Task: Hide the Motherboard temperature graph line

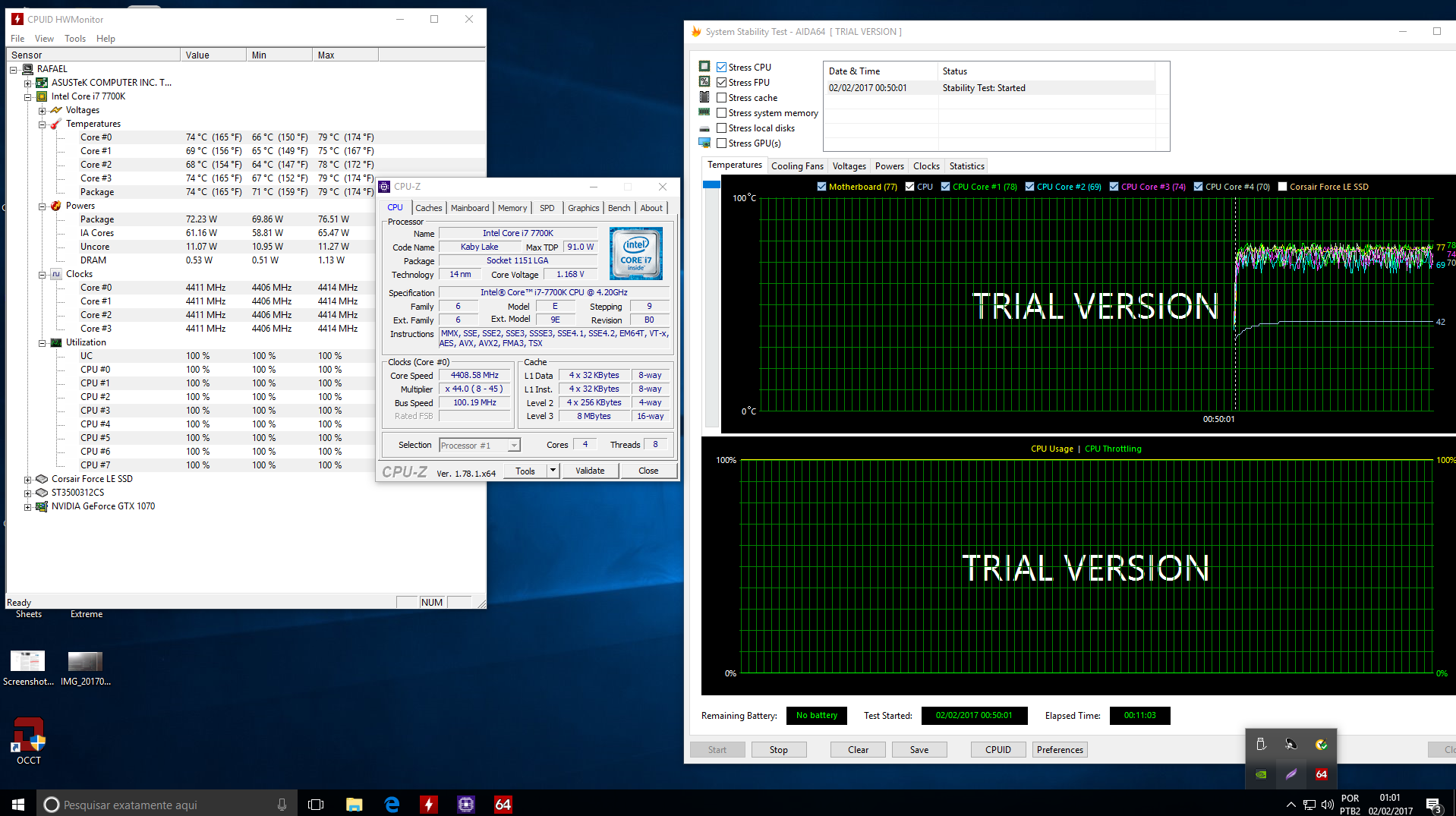Action: pos(821,187)
